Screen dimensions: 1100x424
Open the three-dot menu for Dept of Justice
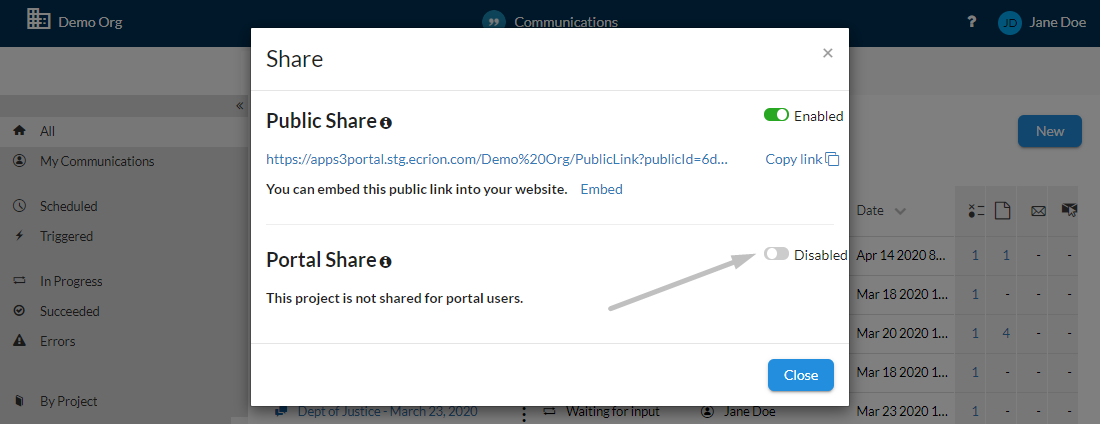(x=524, y=414)
